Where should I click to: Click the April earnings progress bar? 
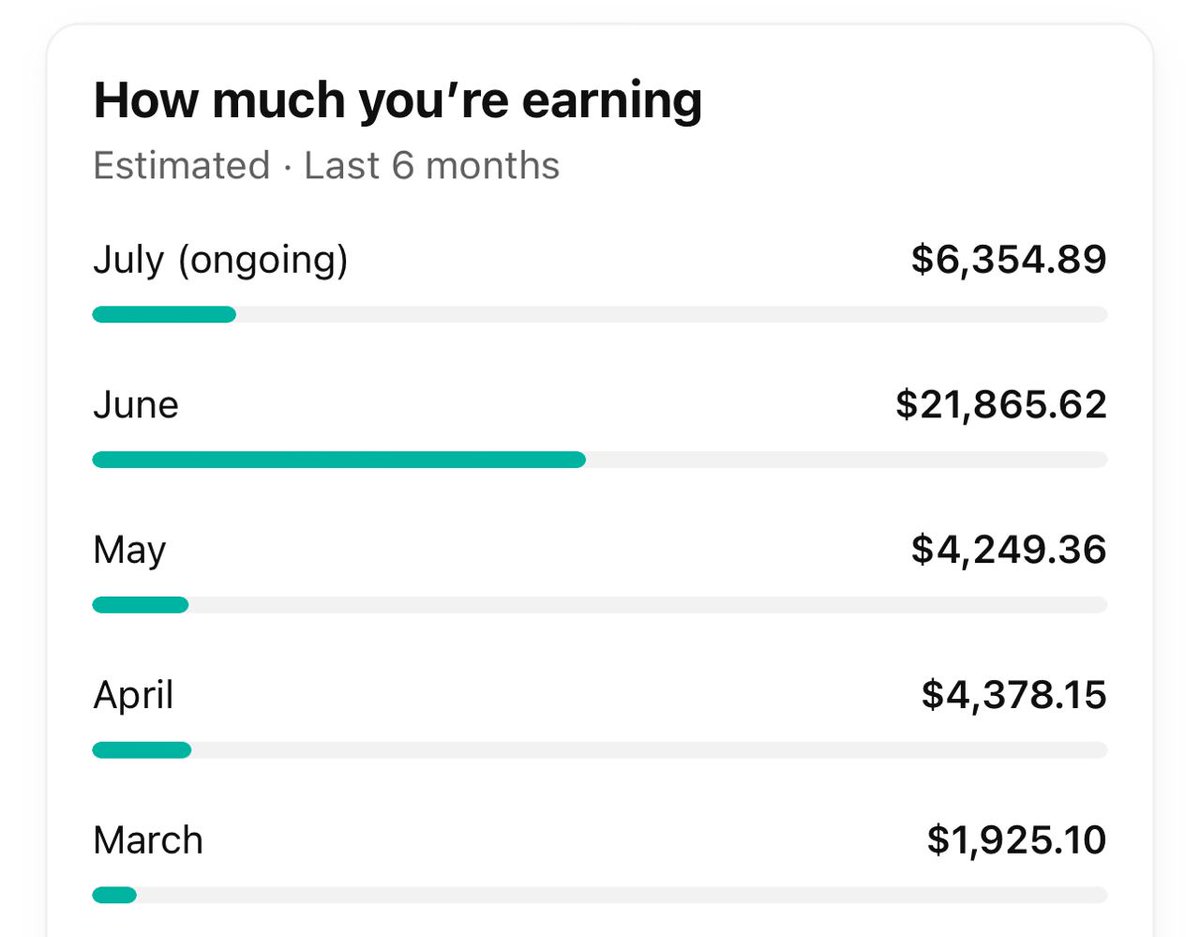click(x=142, y=749)
